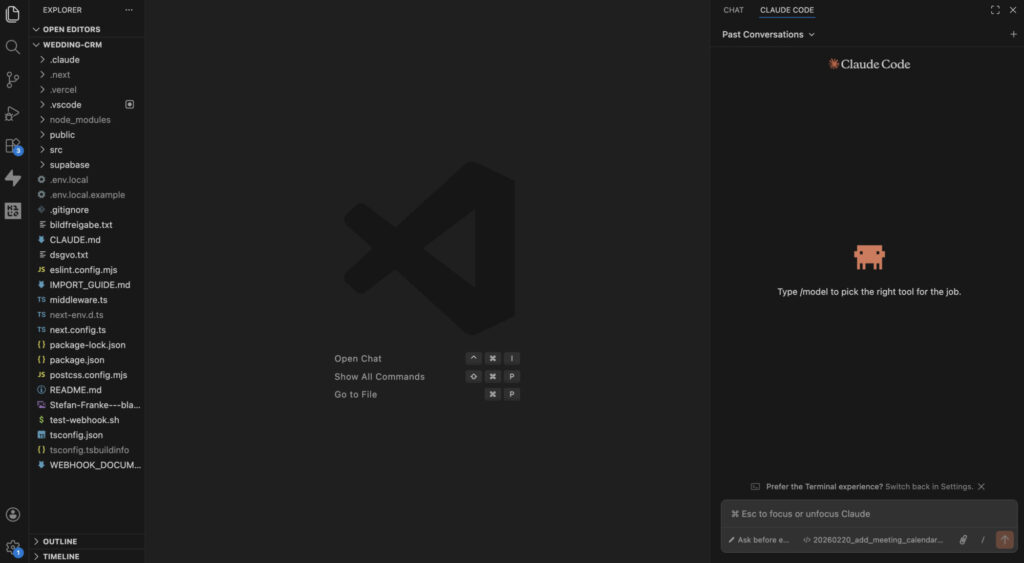Attach a file with paperclip icon
The image size is (1024, 563).
(x=963, y=540)
